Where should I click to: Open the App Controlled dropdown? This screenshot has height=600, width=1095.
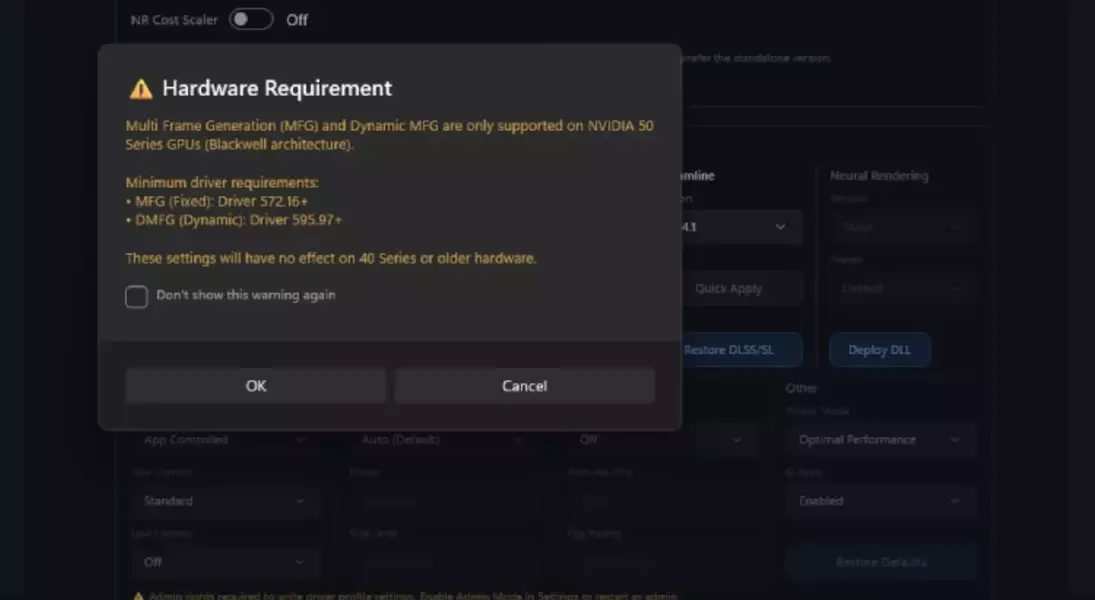pyautogui.click(x=225, y=440)
